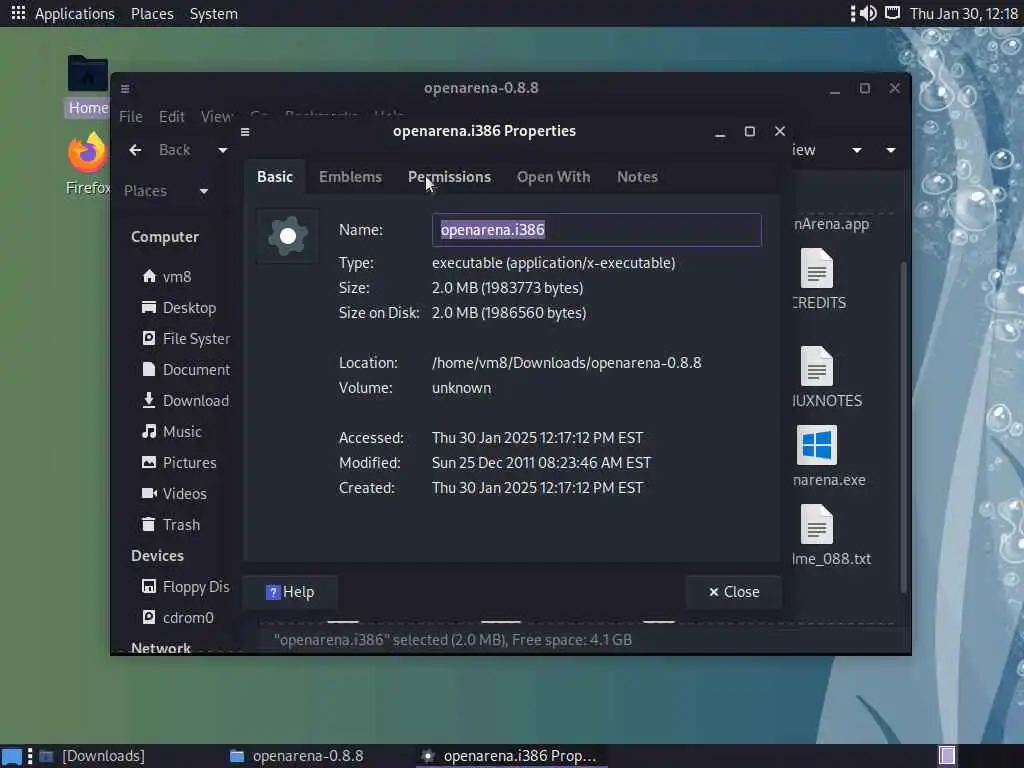Screen dimensions: 1024x768
Task: Click show desktop icon in bottom panel
Action: click(x=12, y=757)
